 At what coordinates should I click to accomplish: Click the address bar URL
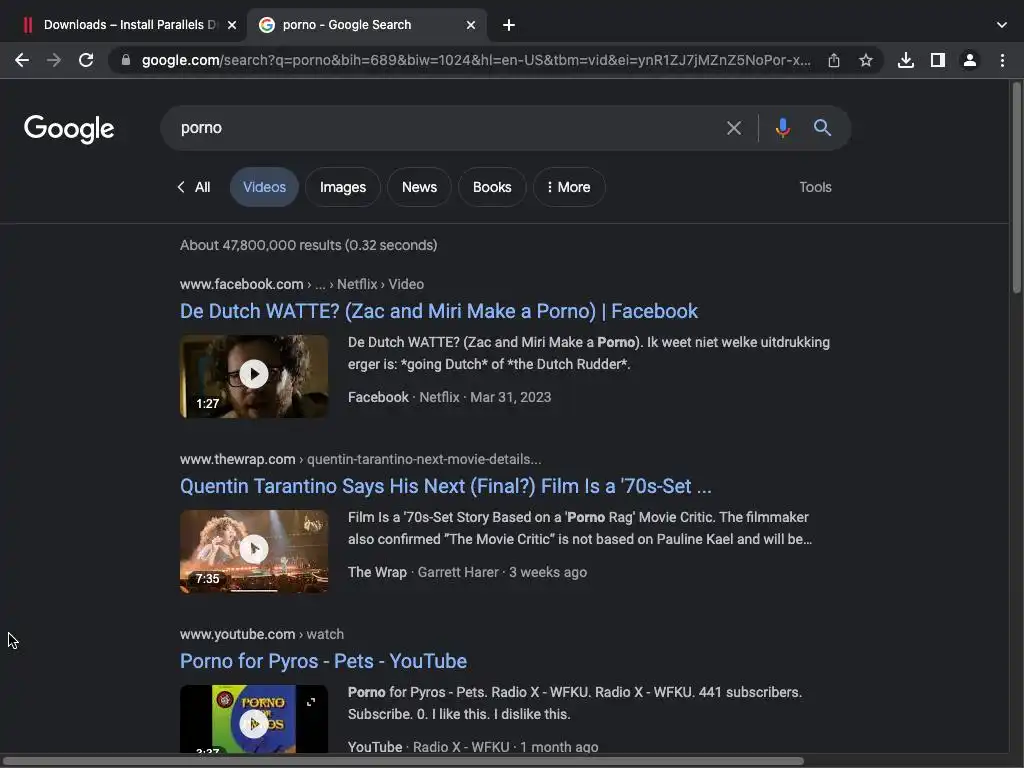pyautogui.click(x=476, y=60)
